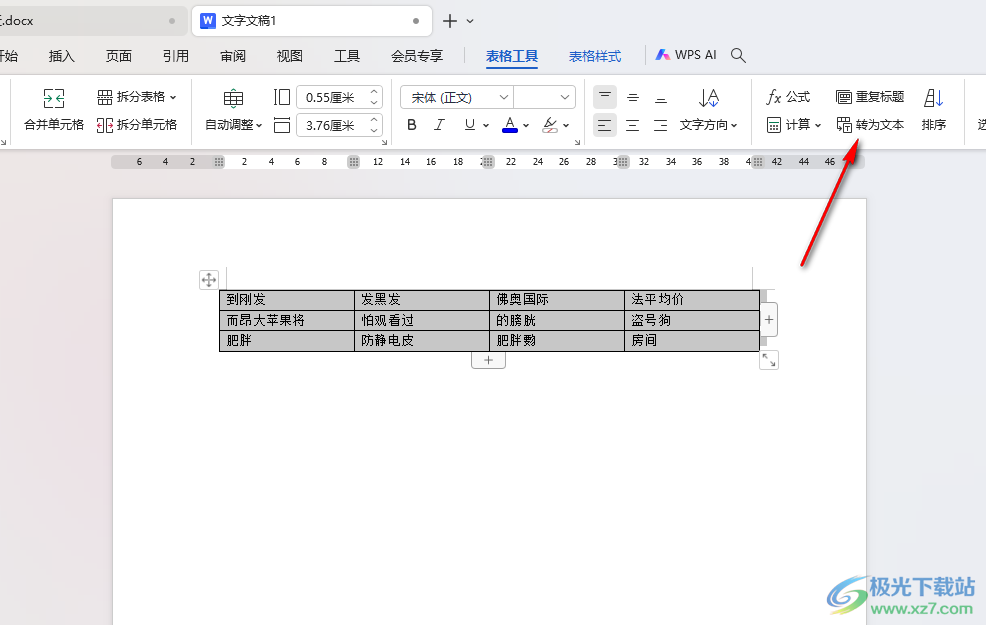Screen dimensions: 986x625
Task: Switch to the .docx document tab
Action: (x=92, y=21)
